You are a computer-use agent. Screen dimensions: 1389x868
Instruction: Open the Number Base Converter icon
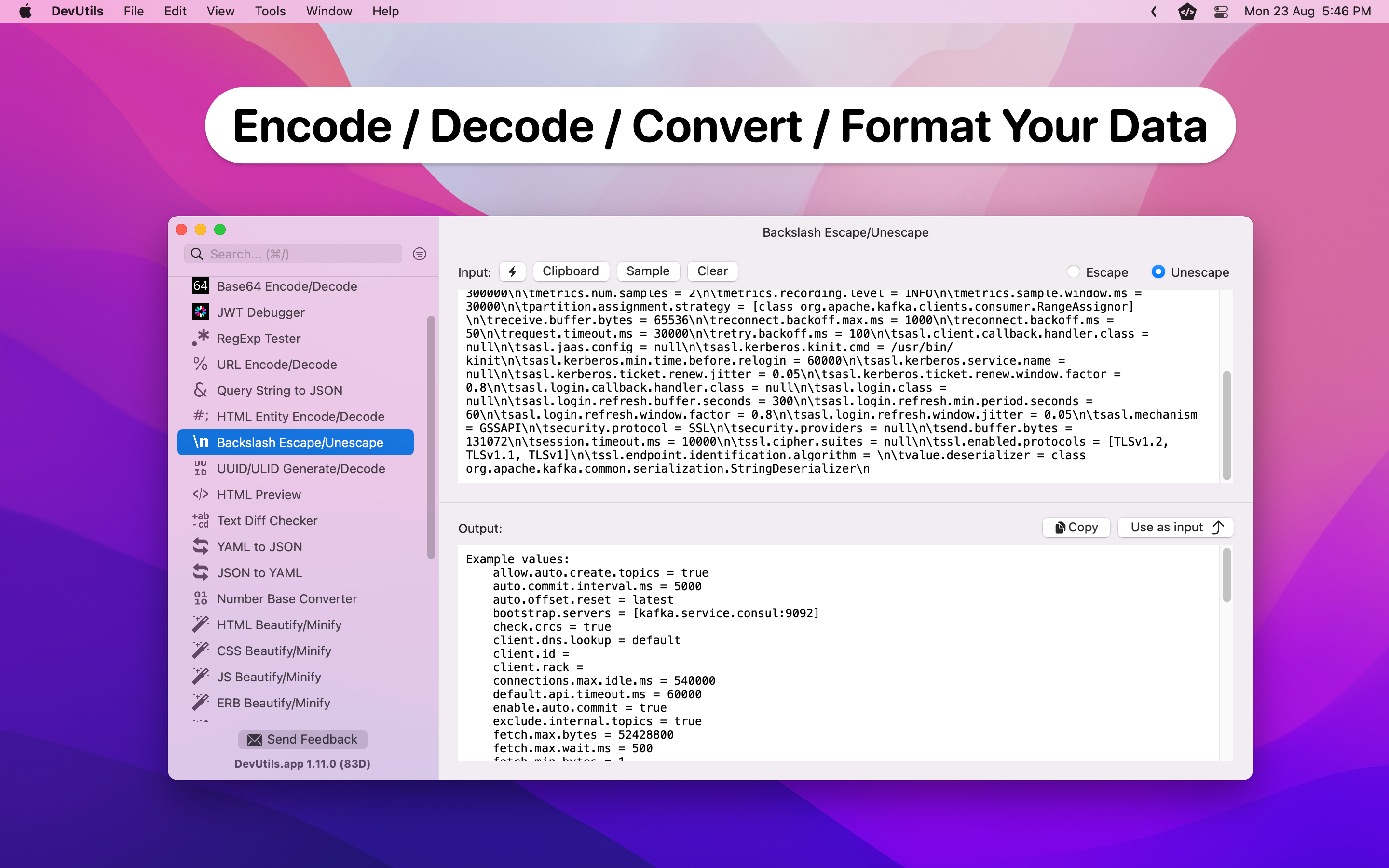(x=200, y=598)
